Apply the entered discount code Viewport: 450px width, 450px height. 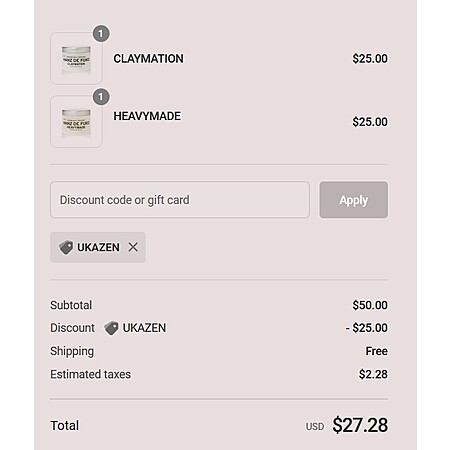354,200
